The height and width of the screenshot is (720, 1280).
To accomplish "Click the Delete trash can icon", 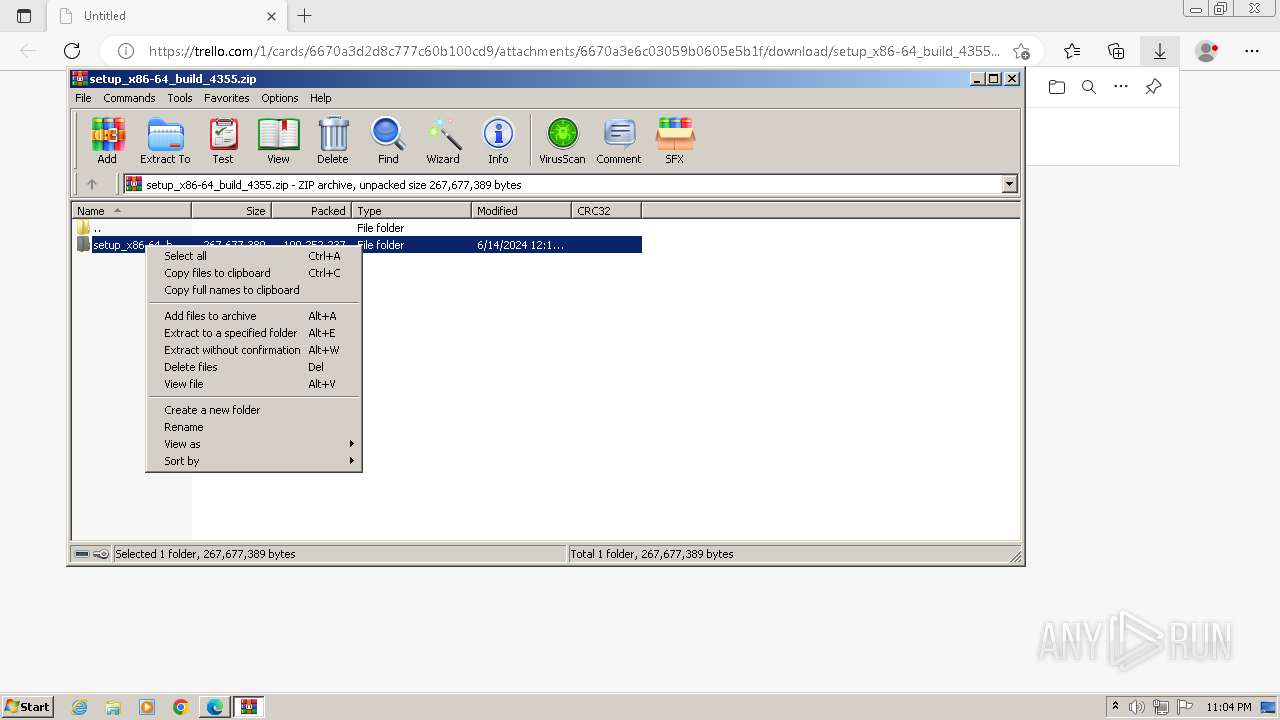I will (x=333, y=140).
